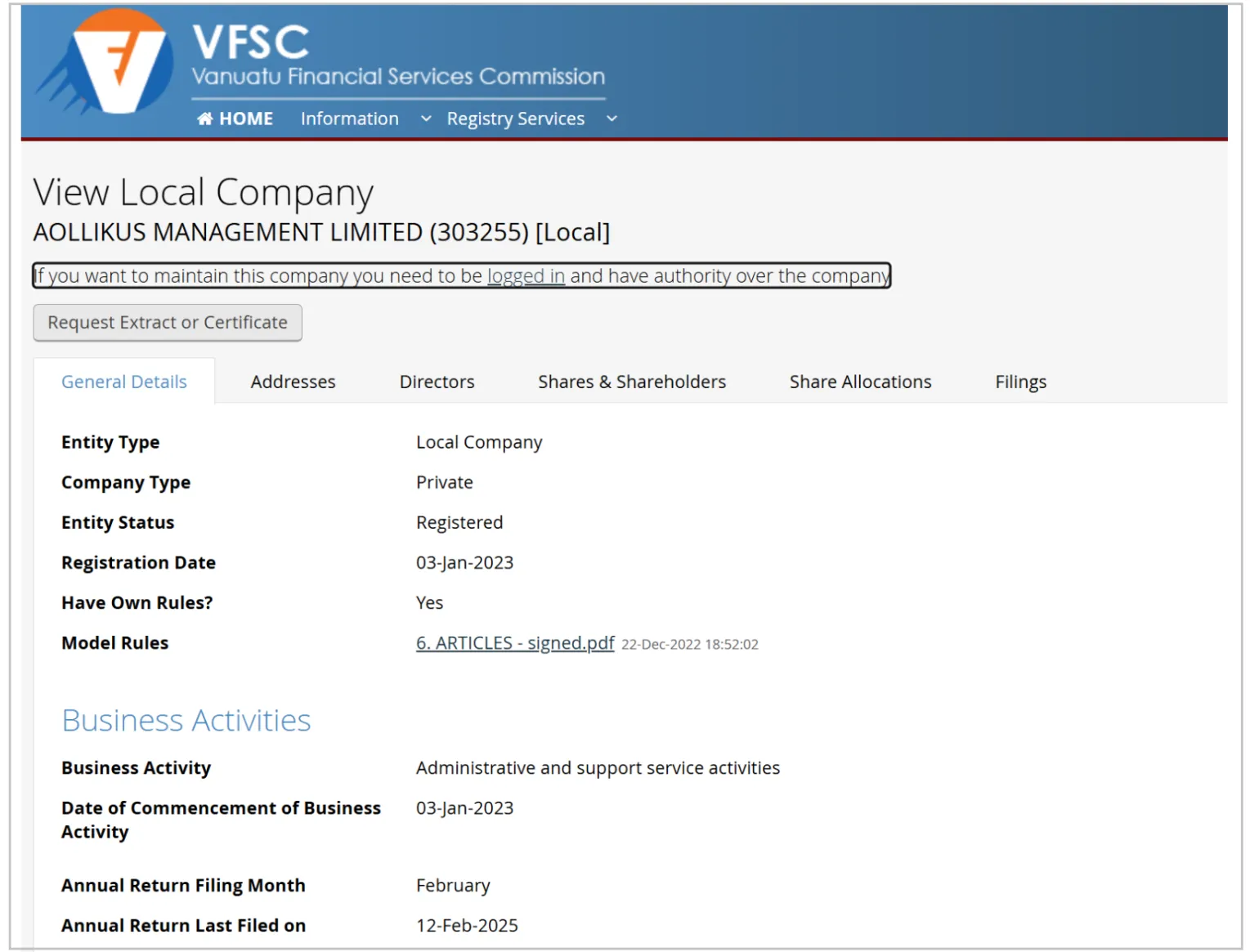The width and height of the screenshot is (1250, 952).
Task: Select the company name AOLLIKUS MANAGEMENT LIMITED heading
Action: 322,232
